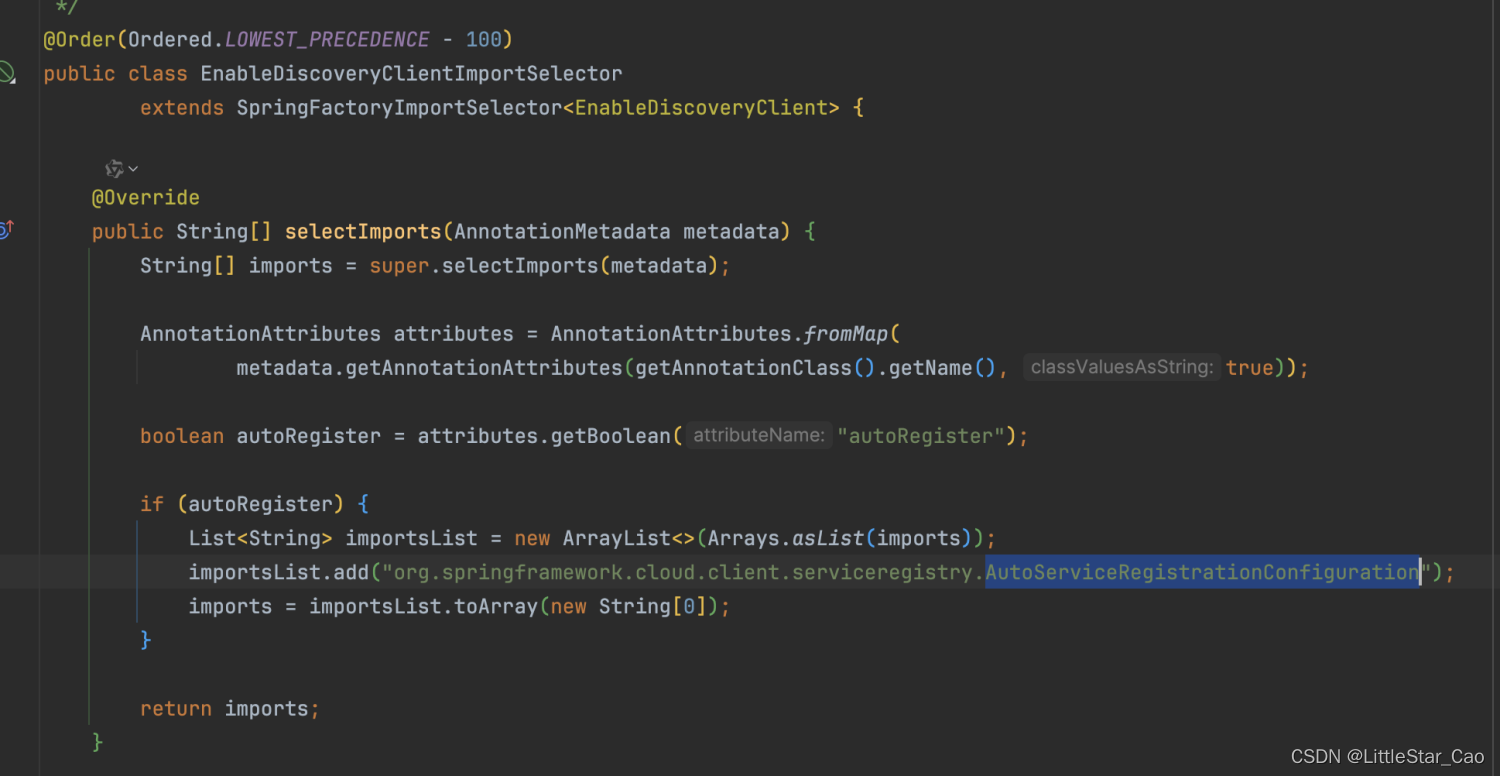Click the Arrays class reference
The width and height of the screenshot is (1500, 776).
pyautogui.click(x=743, y=538)
